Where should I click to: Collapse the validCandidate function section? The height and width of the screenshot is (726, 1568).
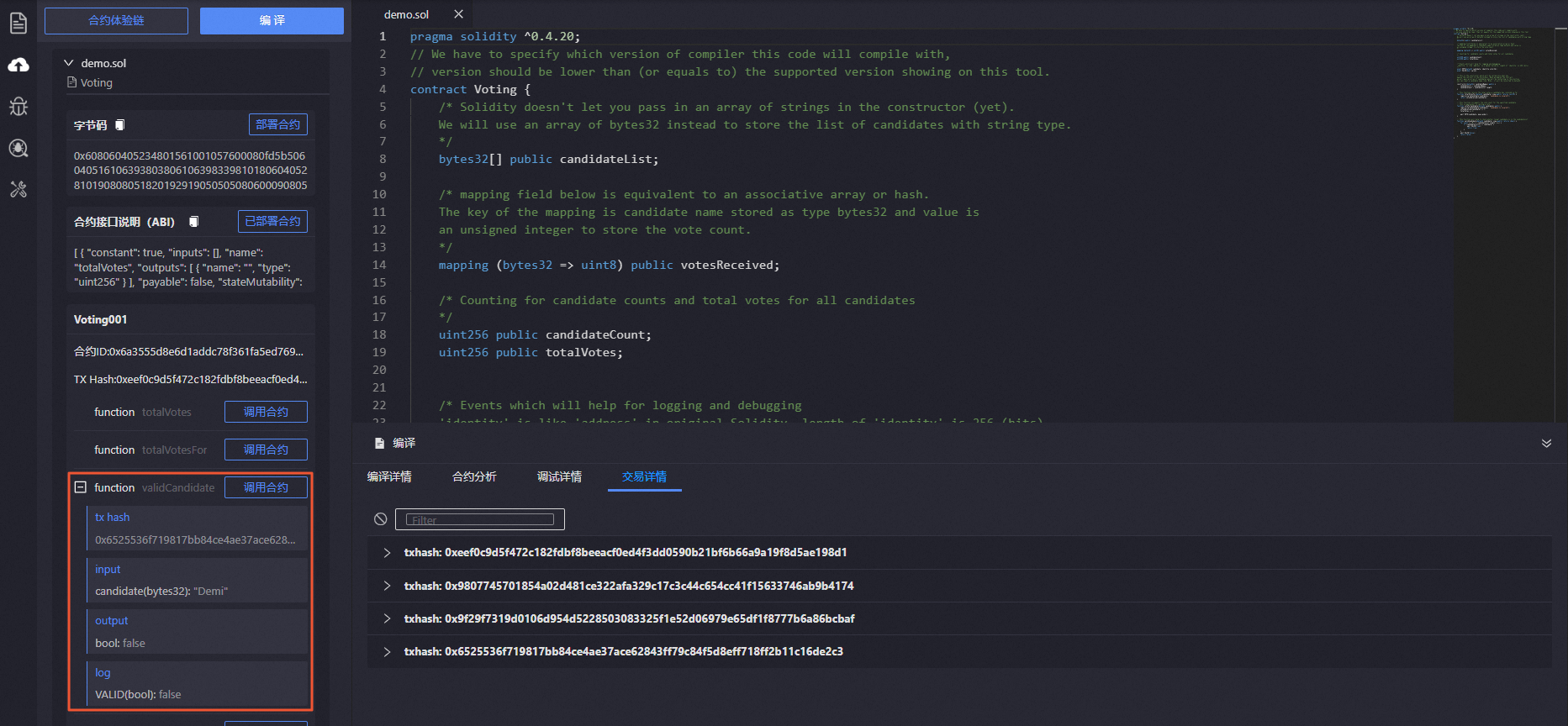click(x=81, y=487)
